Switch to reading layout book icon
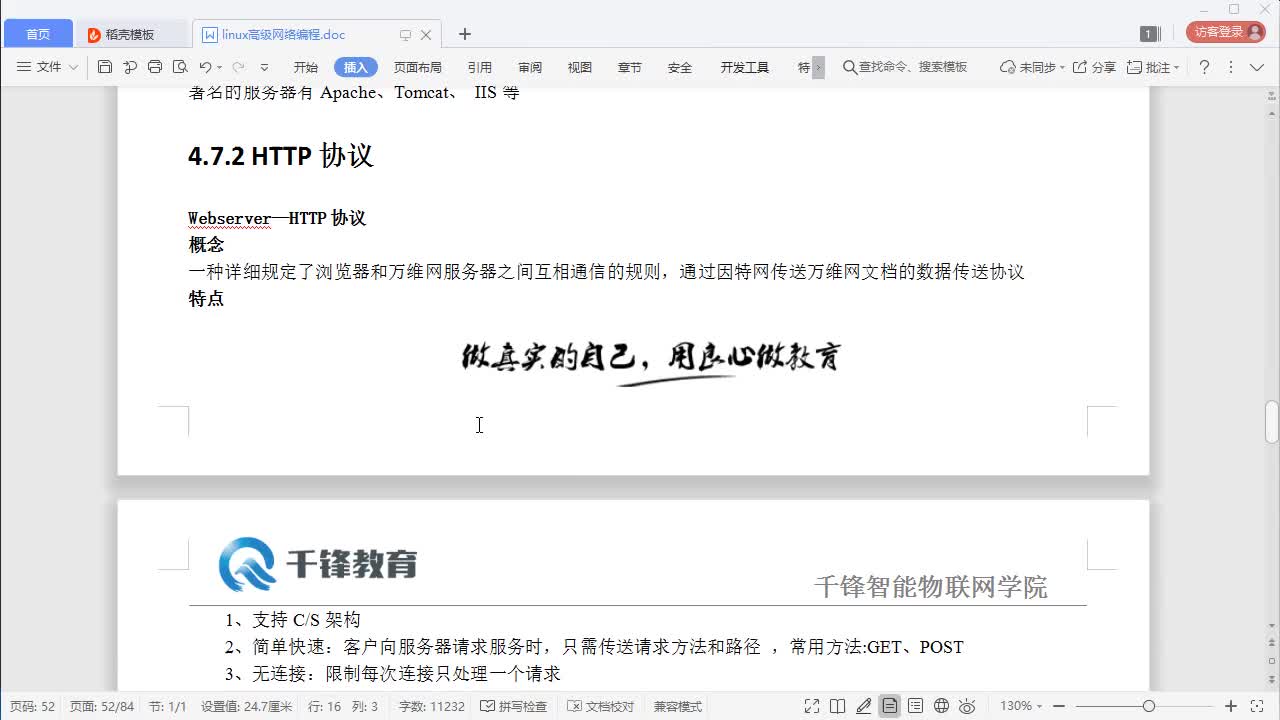 pyautogui.click(x=838, y=706)
